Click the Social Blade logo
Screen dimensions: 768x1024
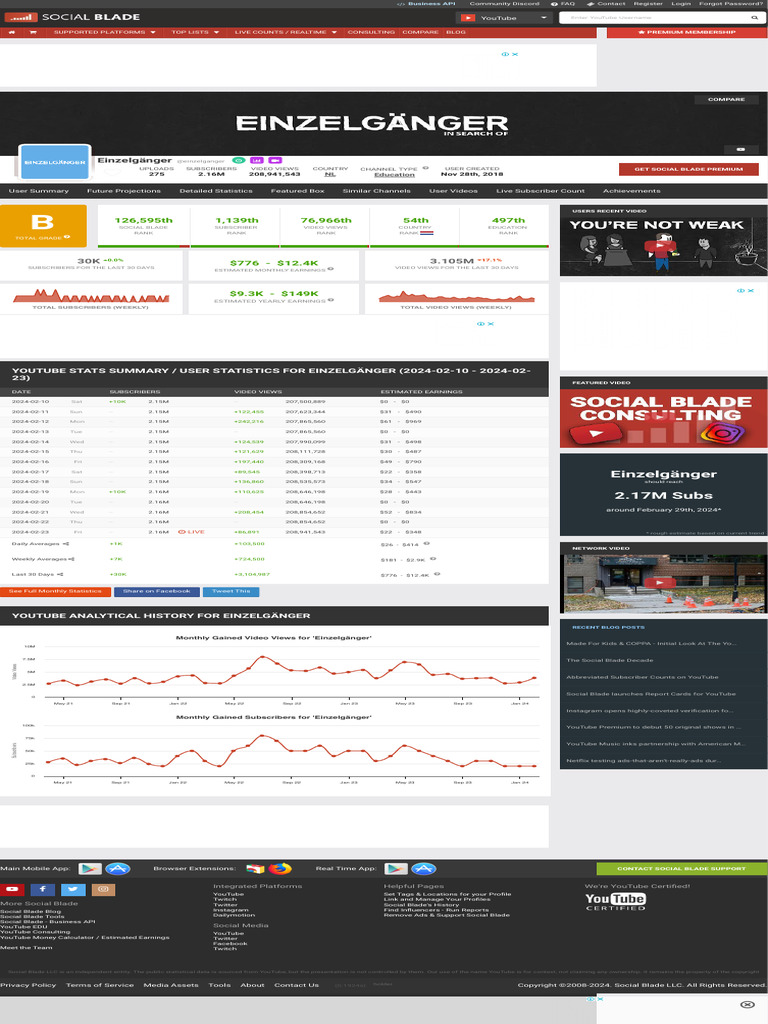[x=72, y=17]
